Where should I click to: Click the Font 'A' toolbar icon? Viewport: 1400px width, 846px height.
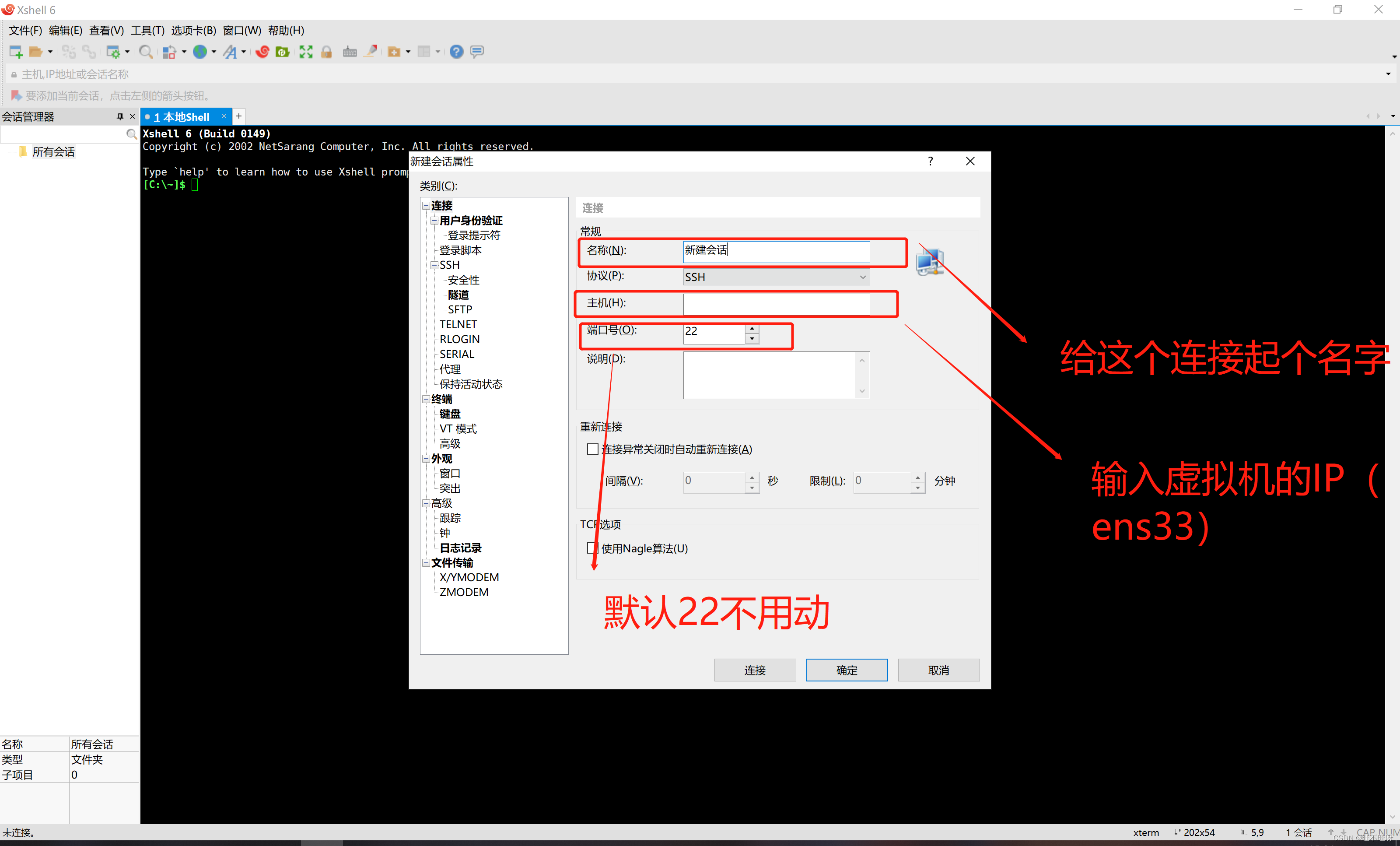tap(230, 52)
